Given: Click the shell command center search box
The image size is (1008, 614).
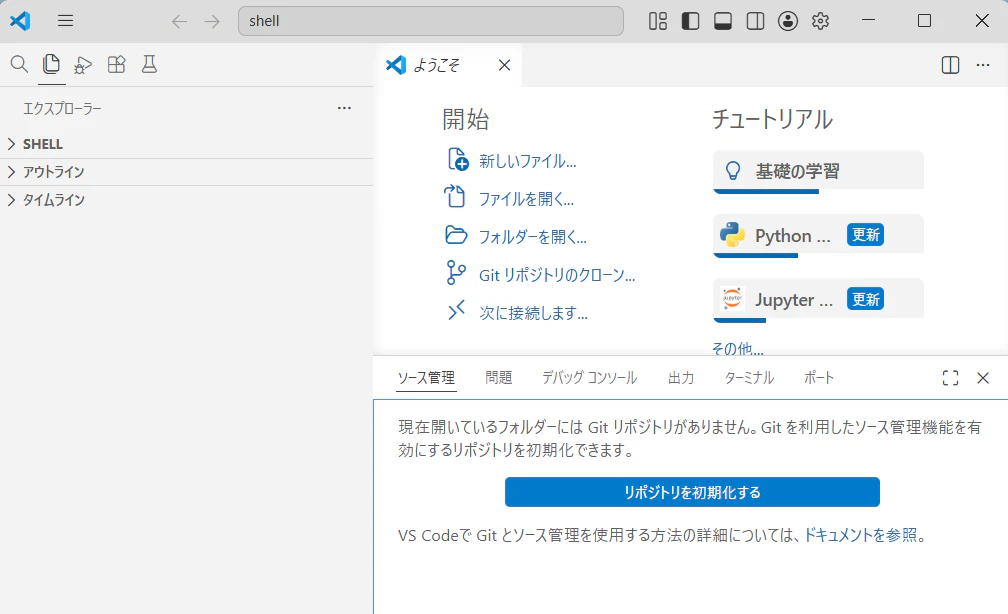Looking at the screenshot, I should pos(431,21).
